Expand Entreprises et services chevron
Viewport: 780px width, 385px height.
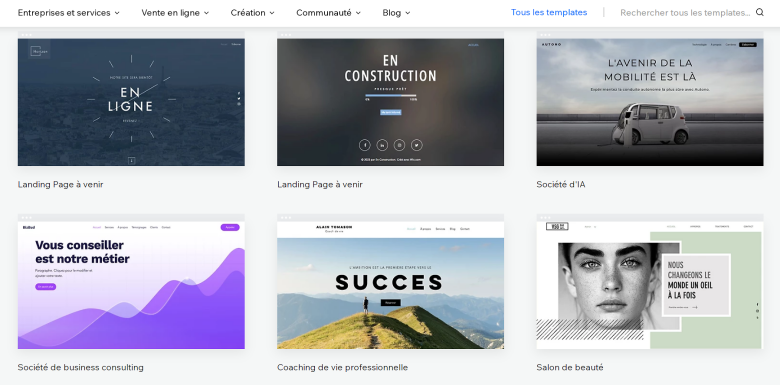click(x=117, y=13)
